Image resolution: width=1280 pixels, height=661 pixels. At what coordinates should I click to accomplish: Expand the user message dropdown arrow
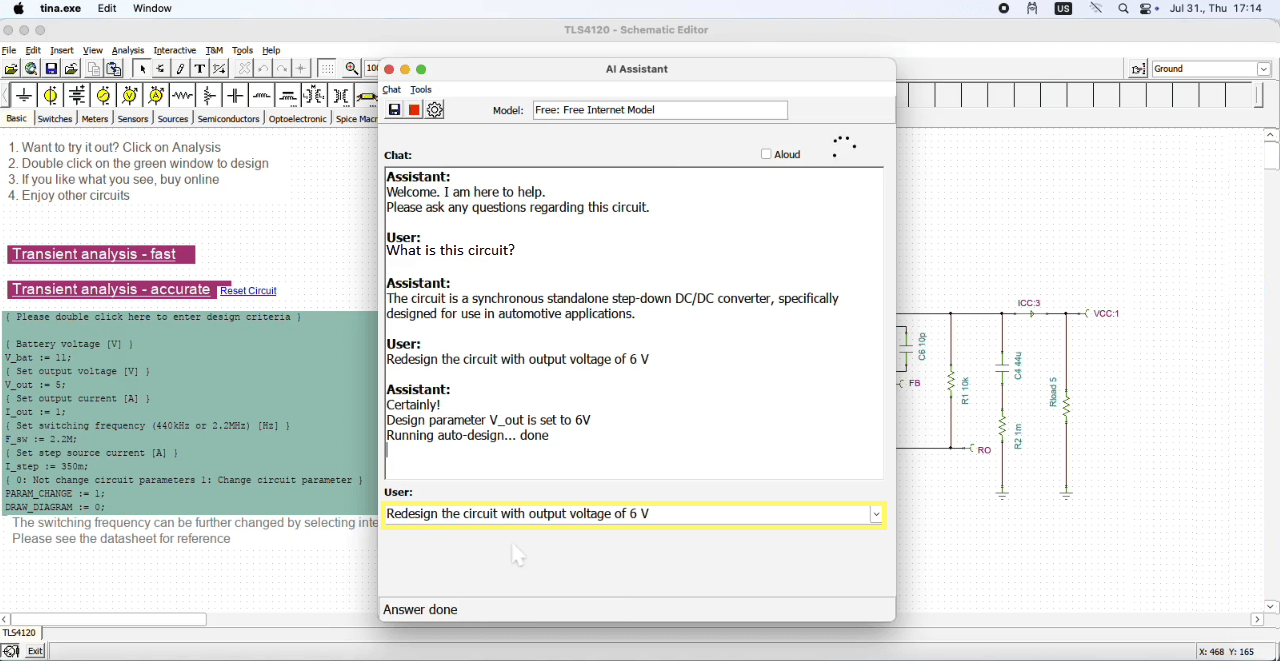tap(877, 514)
